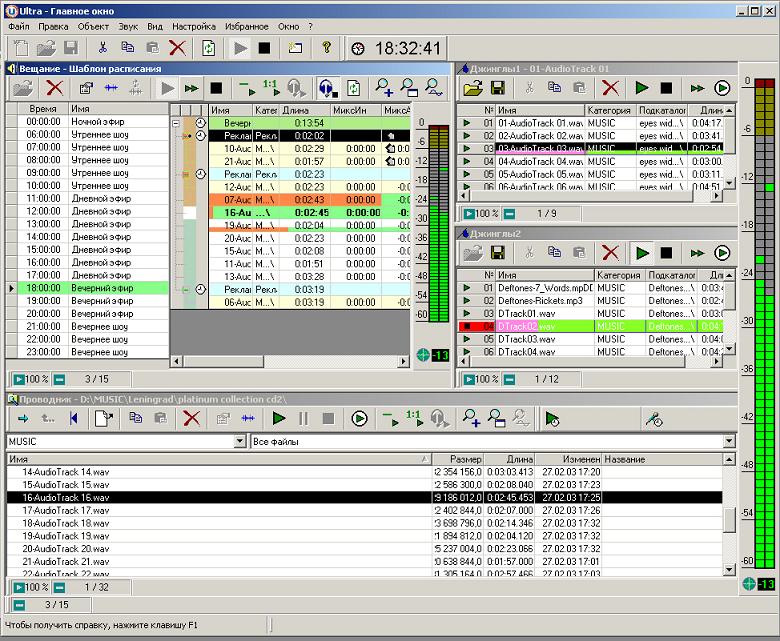The image size is (780, 641).
Task: Click the play-with-clock icon in Проводник toolbar
Action: point(552,419)
